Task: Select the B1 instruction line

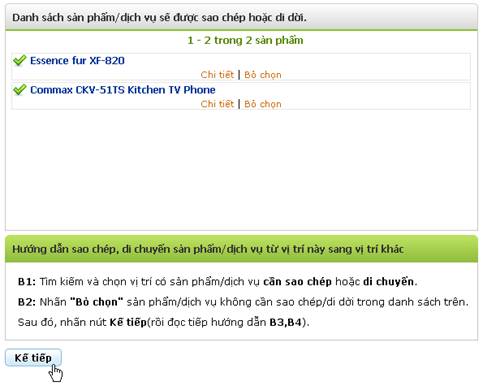Action: [x=217, y=282]
